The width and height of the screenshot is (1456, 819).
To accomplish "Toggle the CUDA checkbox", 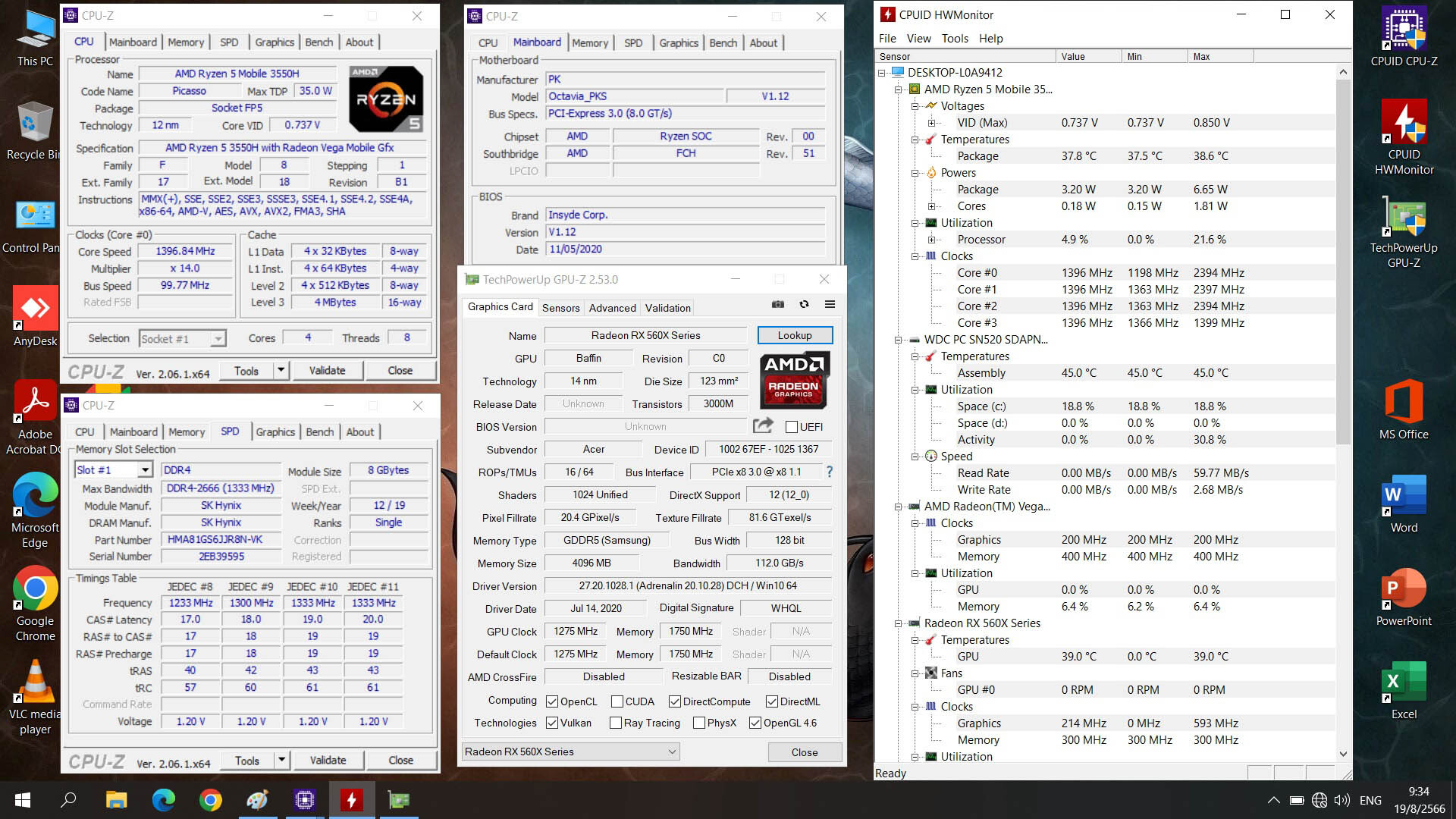I will point(617,701).
